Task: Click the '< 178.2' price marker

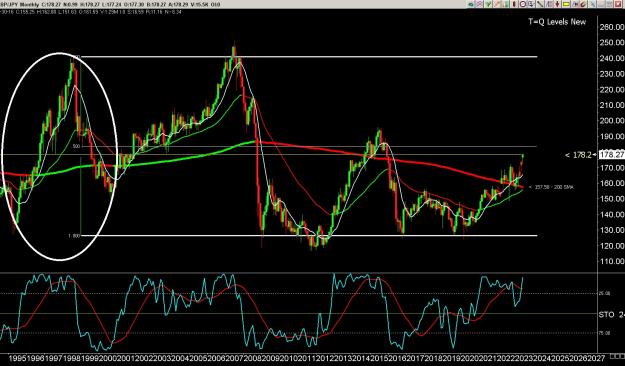Action: click(x=578, y=155)
